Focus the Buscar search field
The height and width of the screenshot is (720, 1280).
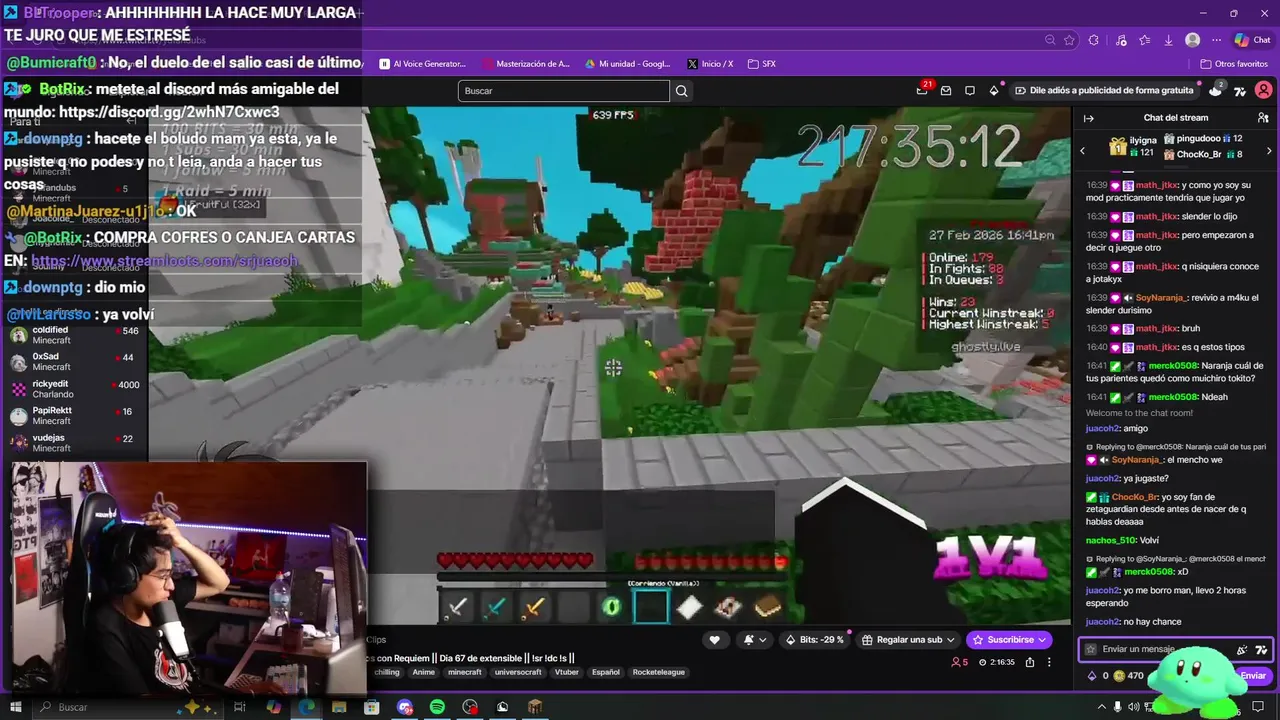[x=564, y=91]
